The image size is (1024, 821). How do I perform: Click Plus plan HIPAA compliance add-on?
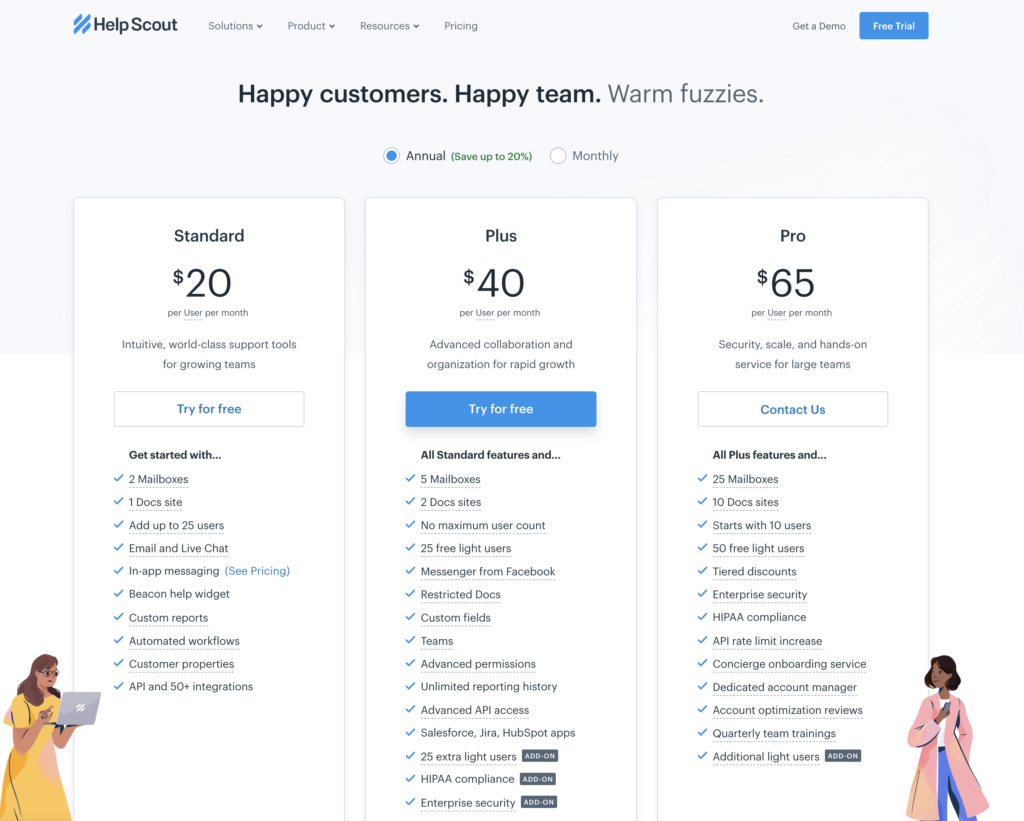(468, 779)
